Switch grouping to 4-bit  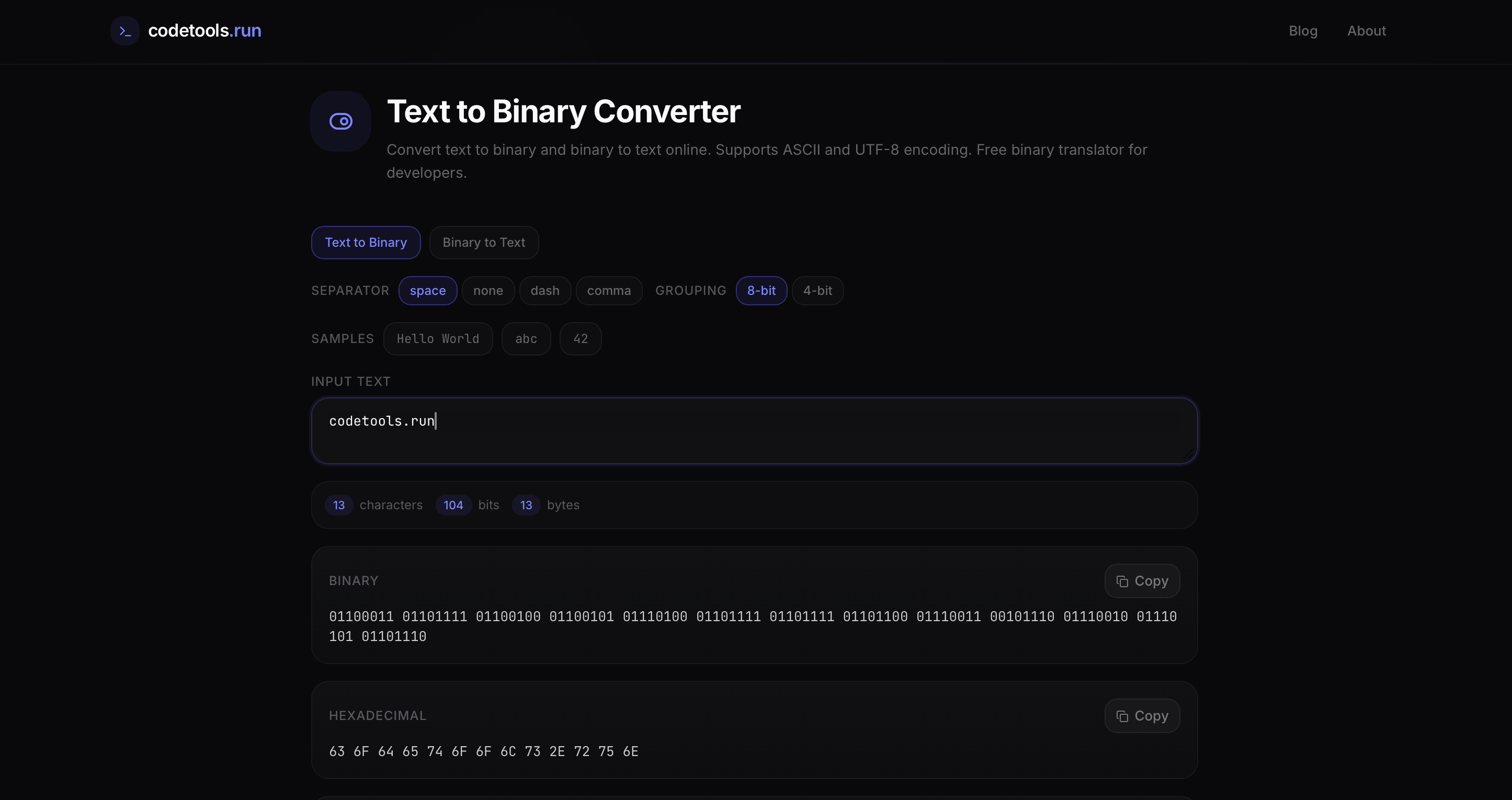(817, 291)
